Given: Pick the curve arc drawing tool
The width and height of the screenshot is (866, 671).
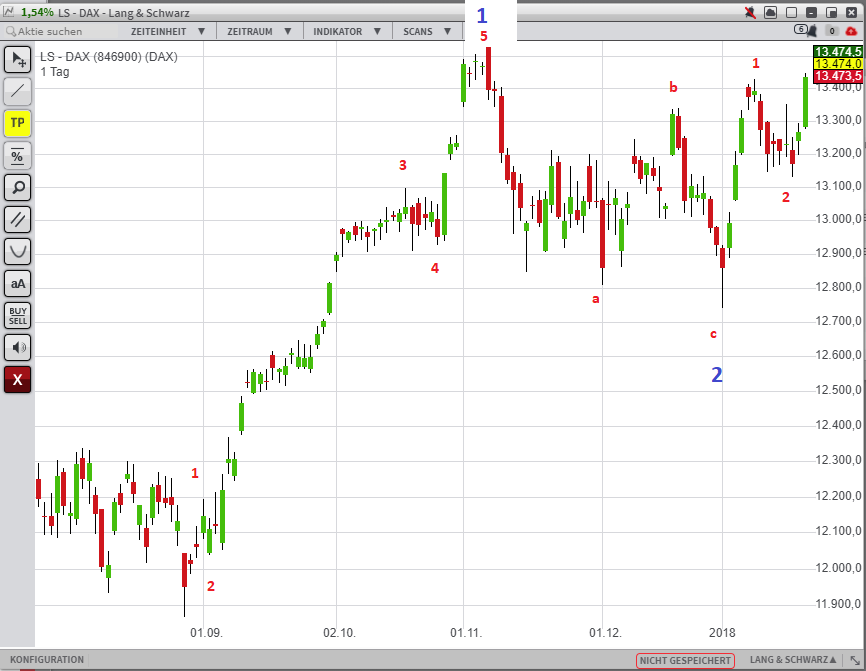Looking at the screenshot, I should point(18,252).
